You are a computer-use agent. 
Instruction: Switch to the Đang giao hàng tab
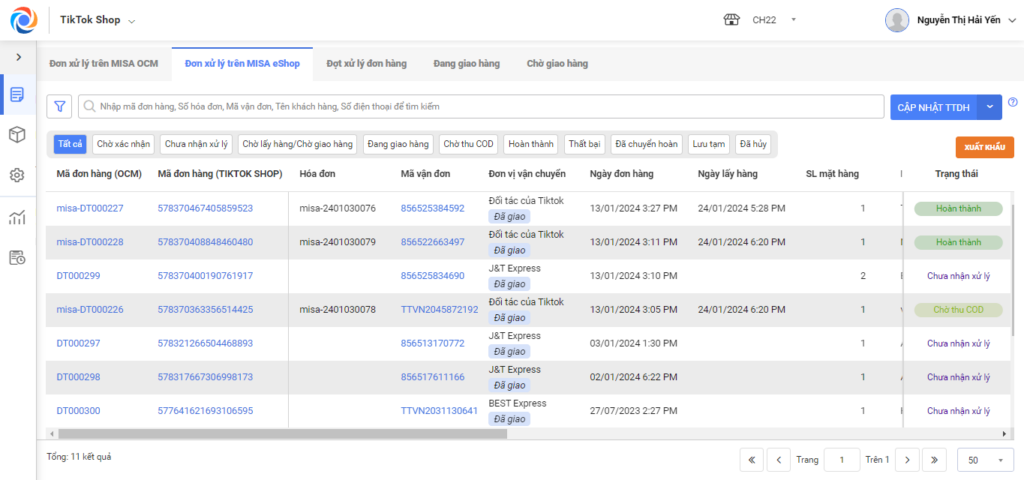point(466,63)
